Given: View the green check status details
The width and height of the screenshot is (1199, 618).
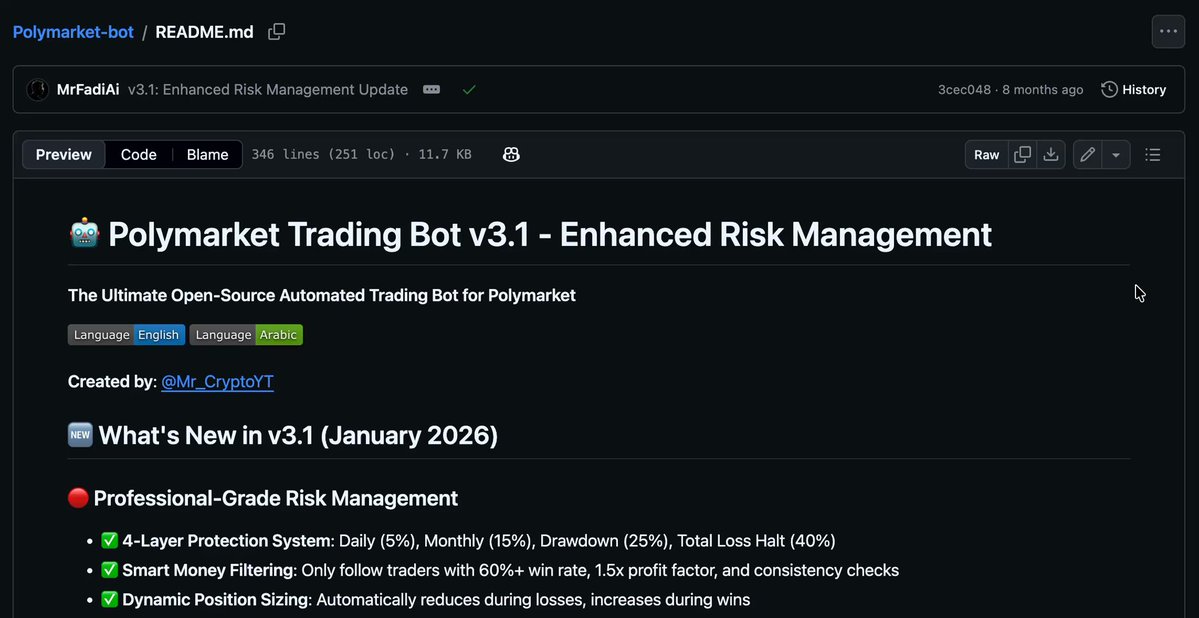Looking at the screenshot, I should [470, 89].
